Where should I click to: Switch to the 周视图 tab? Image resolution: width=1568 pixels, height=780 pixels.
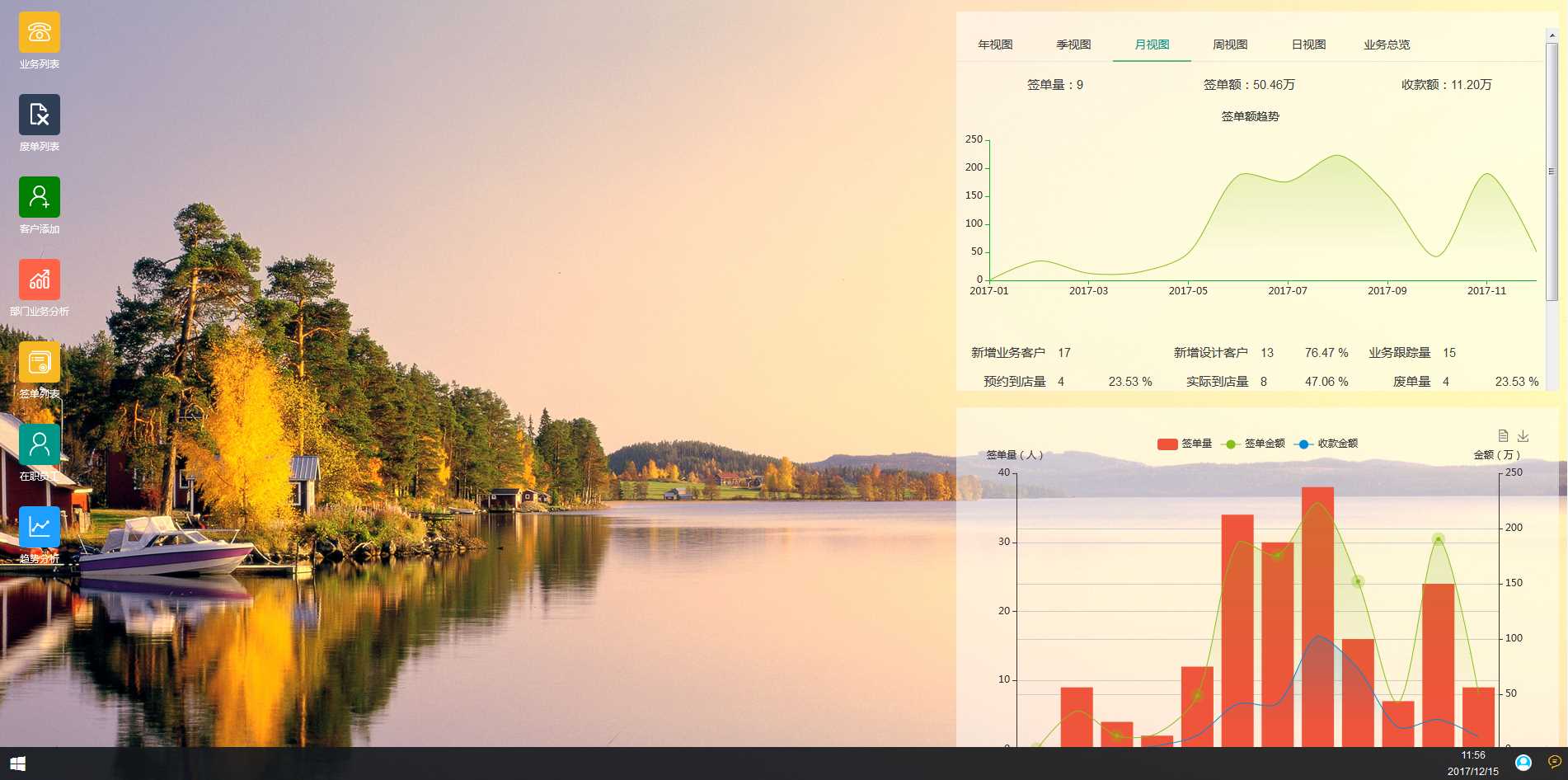1230,45
